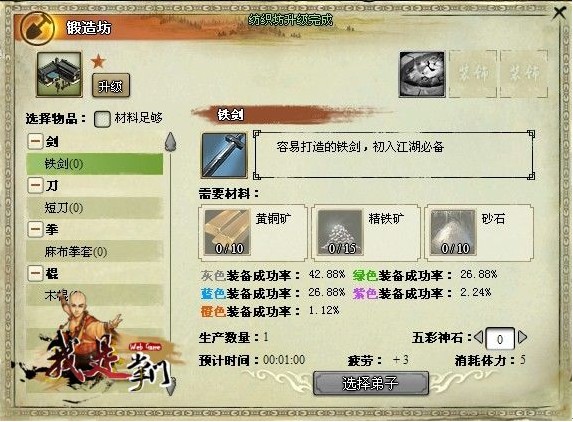Collapse the 剑 category
573x422 pixels.
(35, 141)
